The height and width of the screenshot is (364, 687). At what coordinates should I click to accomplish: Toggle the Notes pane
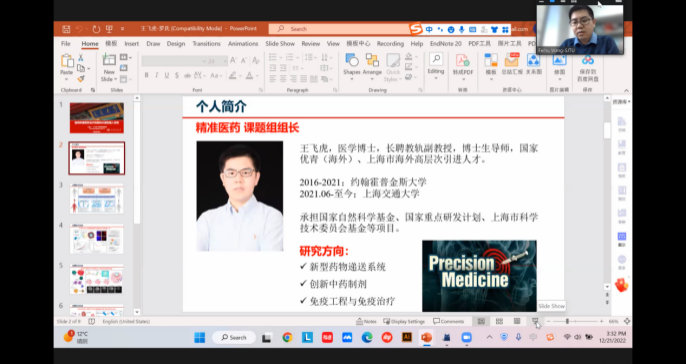pos(366,322)
